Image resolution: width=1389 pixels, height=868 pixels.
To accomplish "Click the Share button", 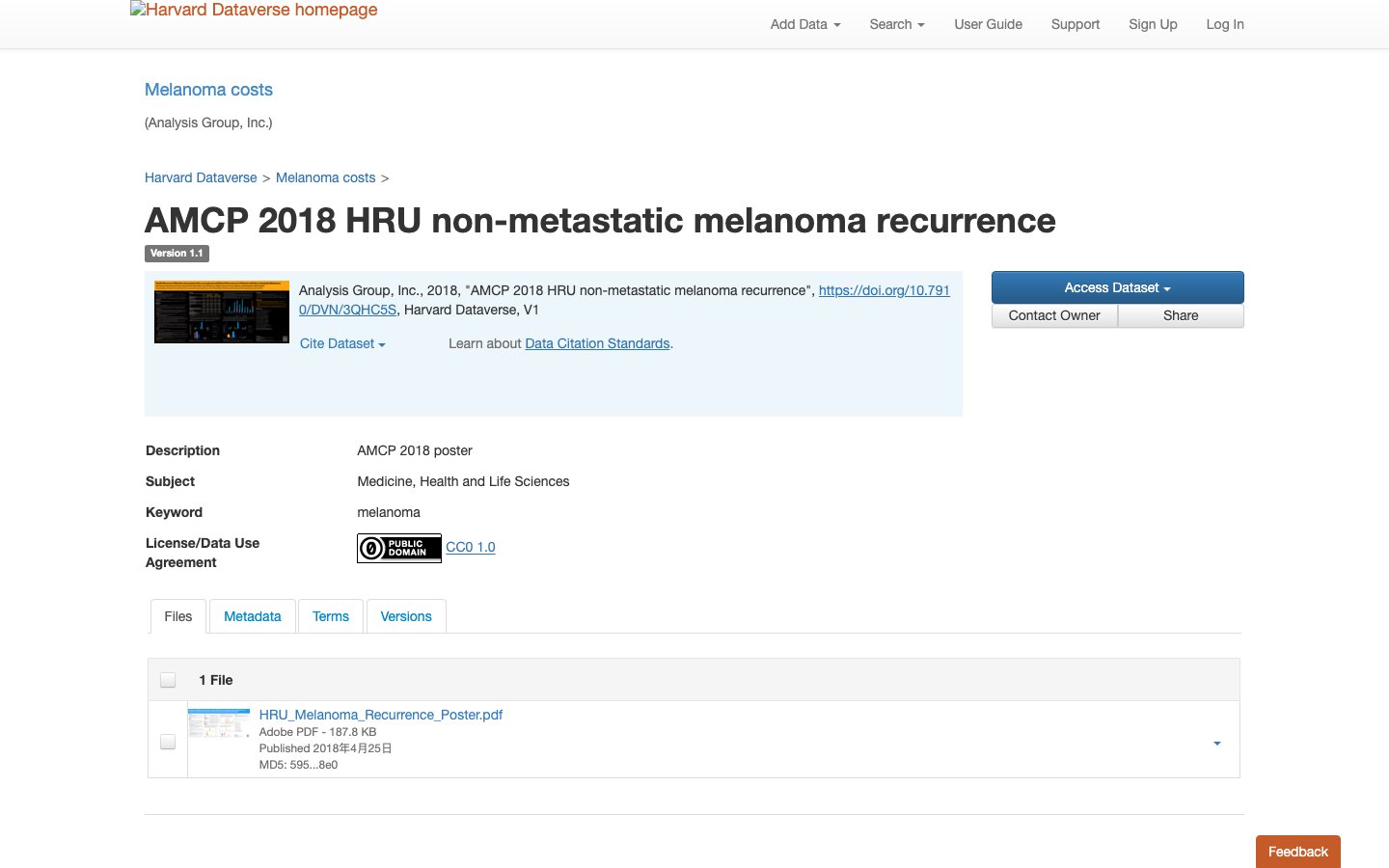I will click(x=1181, y=315).
